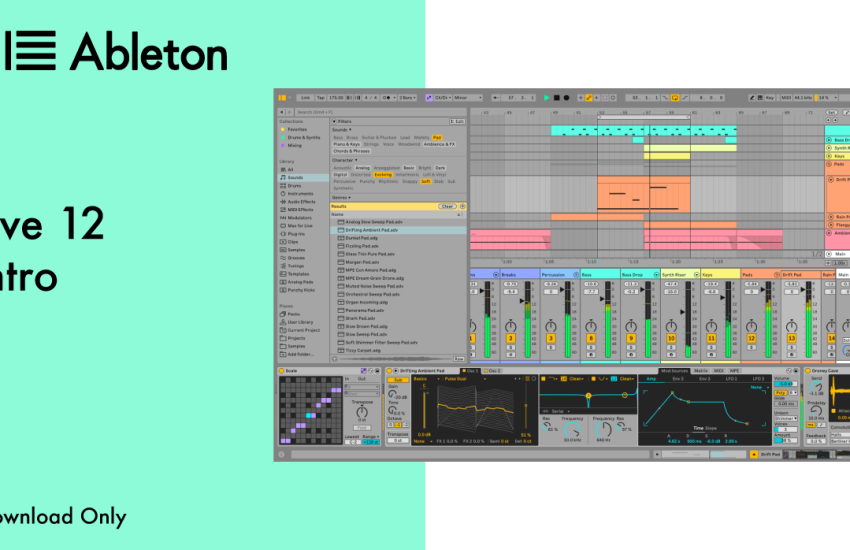Toggle the yellow Automation Arm icon
Viewport: 850px width, 550px height.
pyautogui.click(x=589, y=98)
